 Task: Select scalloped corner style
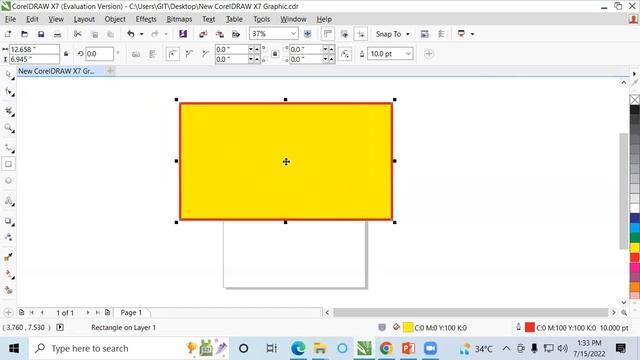pos(189,54)
